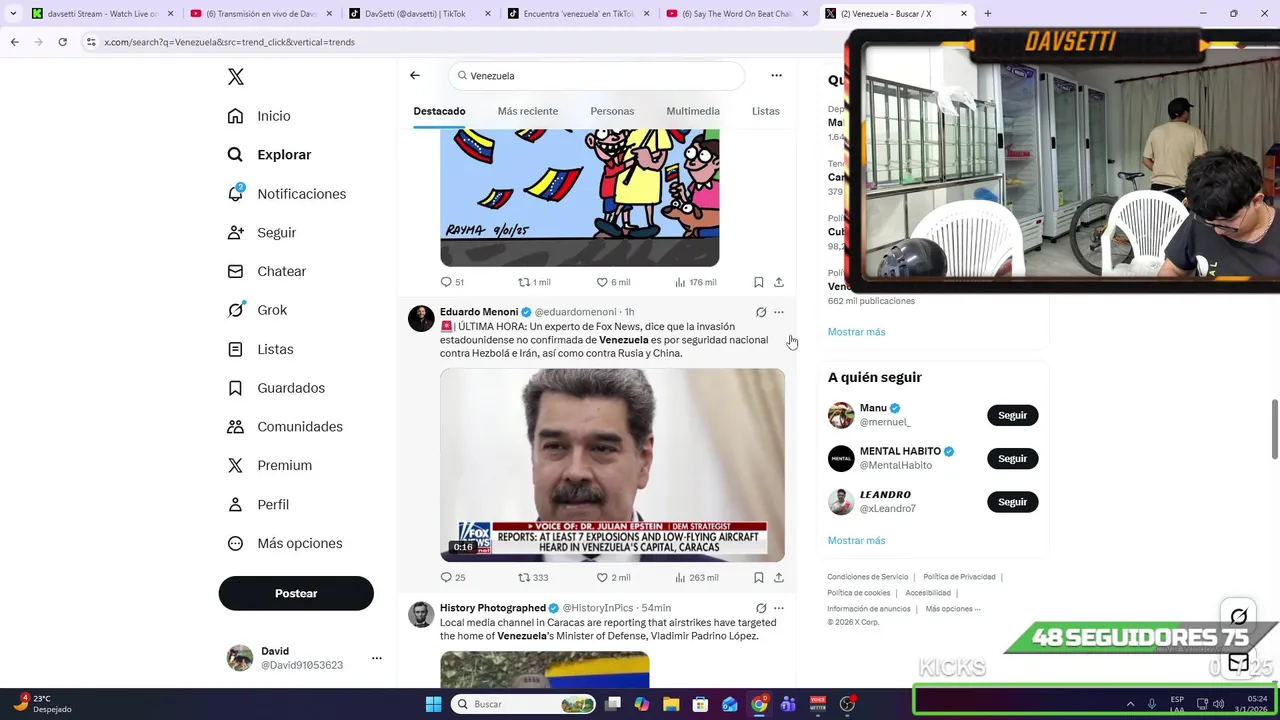Open File Explorer from taskbar
1280x720 pixels.
click(671, 704)
